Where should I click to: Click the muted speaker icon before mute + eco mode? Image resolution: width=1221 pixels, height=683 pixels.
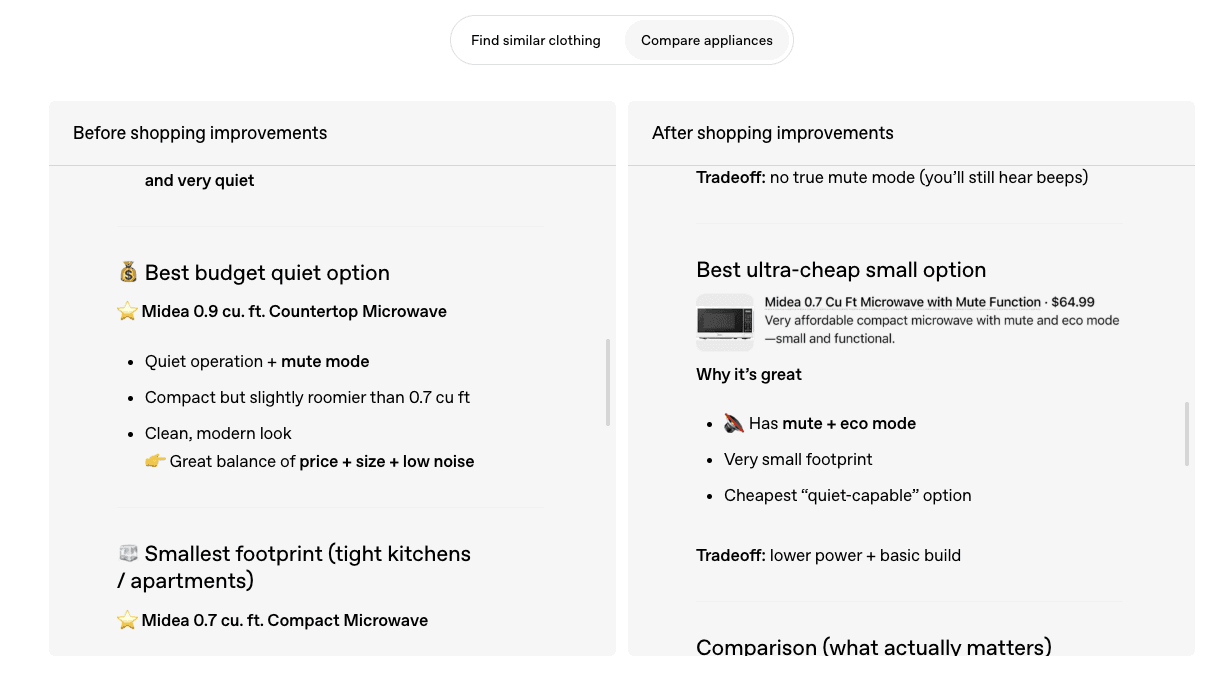(x=734, y=423)
